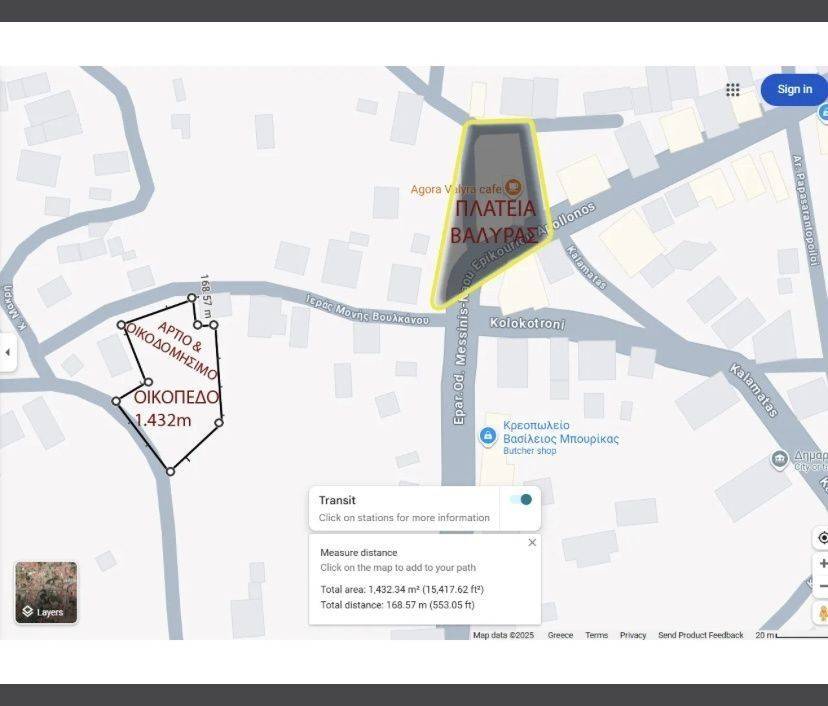
Task: Open the Privacy link
Action: [x=633, y=635]
